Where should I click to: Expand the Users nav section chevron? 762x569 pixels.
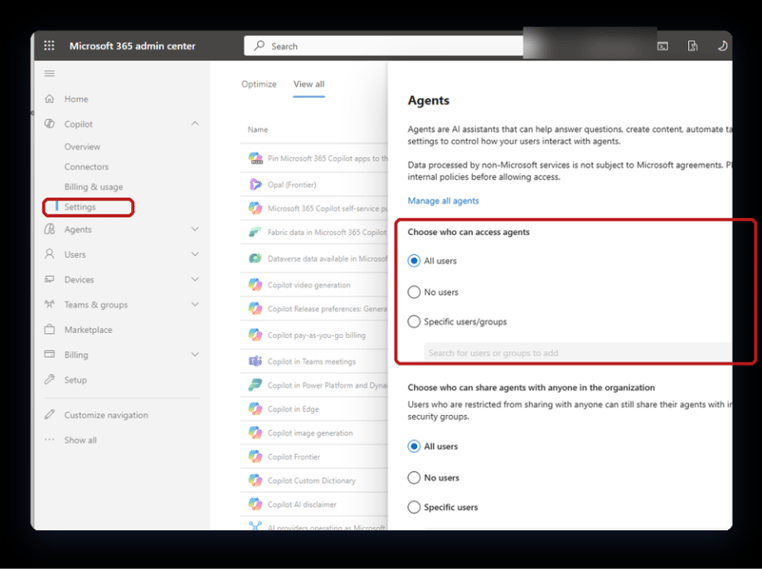(x=195, y=254)
